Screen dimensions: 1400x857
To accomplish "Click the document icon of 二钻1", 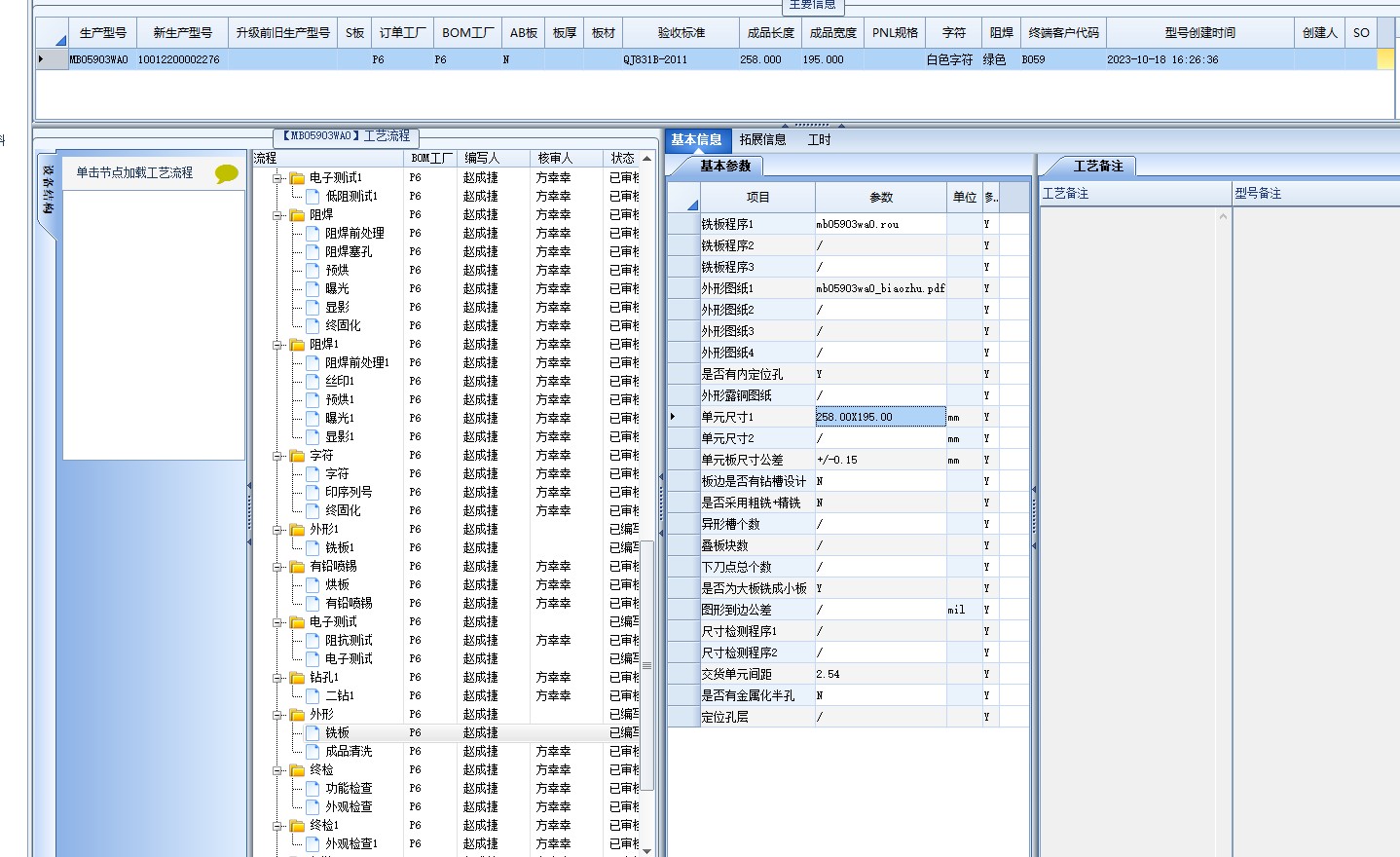I will [x=313, y=696].
